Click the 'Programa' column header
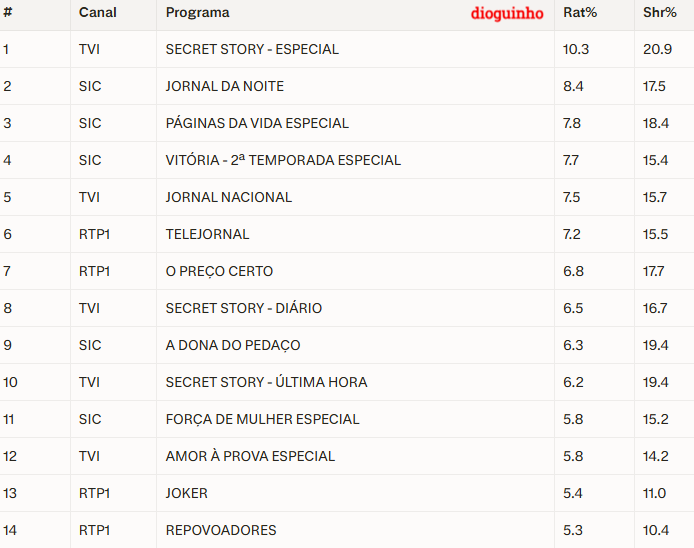Image resolution: width=694 pixels, height=548 pixels. click(197, 13)
